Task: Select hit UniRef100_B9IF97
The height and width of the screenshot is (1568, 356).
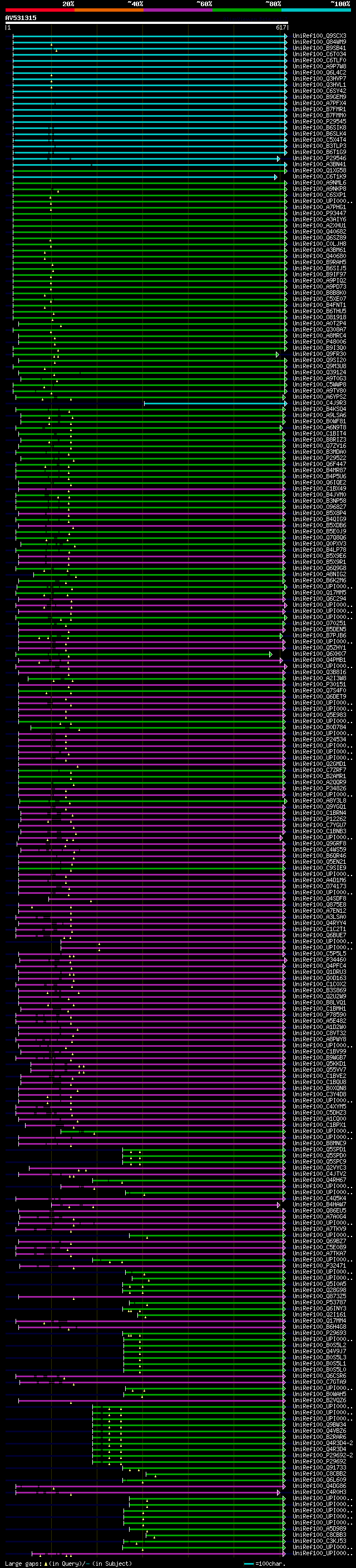Action: [x=319, y=274]
